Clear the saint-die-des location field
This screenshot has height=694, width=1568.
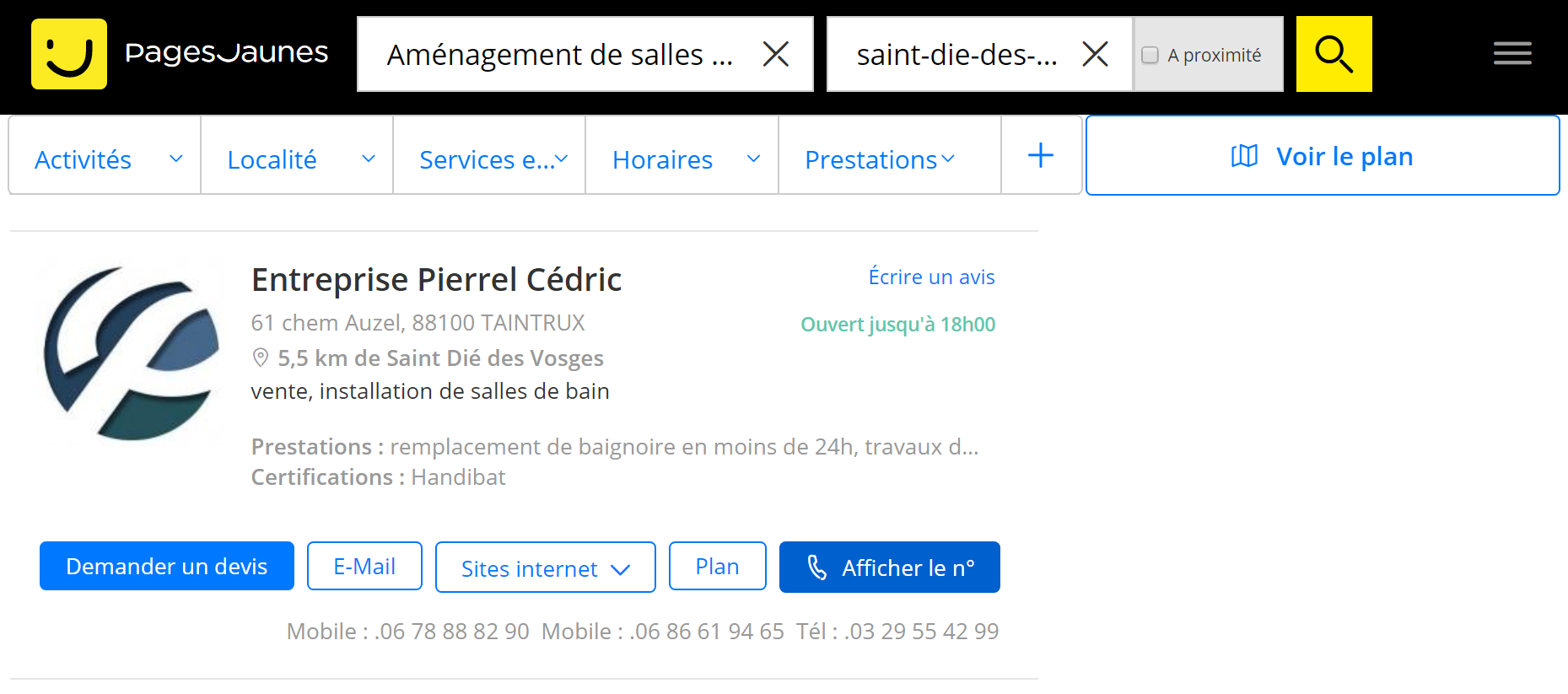(x=1095, y=55)
